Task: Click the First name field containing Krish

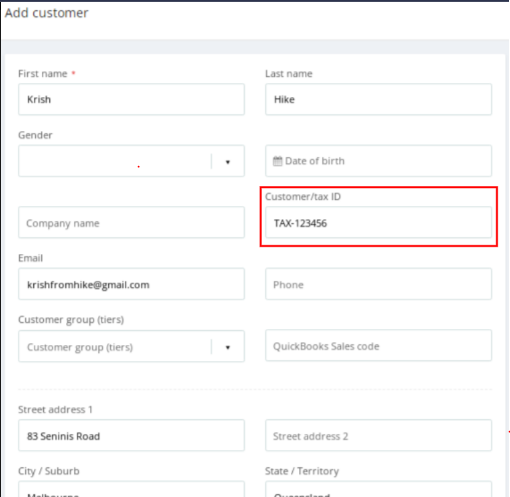Action: click(131, 99)
